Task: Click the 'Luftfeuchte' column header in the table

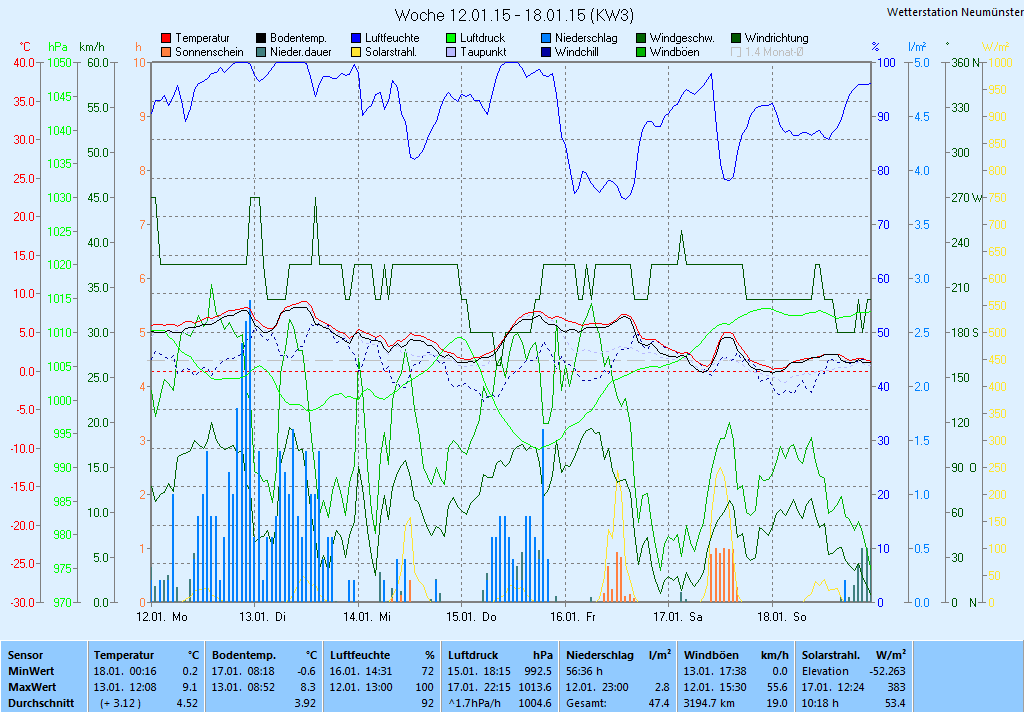Action: point(360,655)
